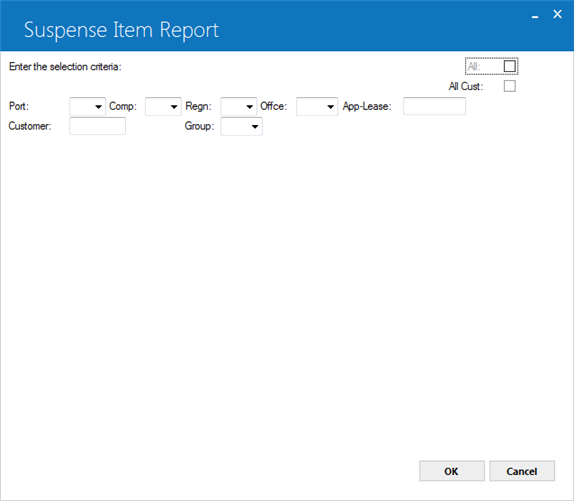574x501 pixels.
Task: Click inside the Regn combo box
Action: click(239, 106)
